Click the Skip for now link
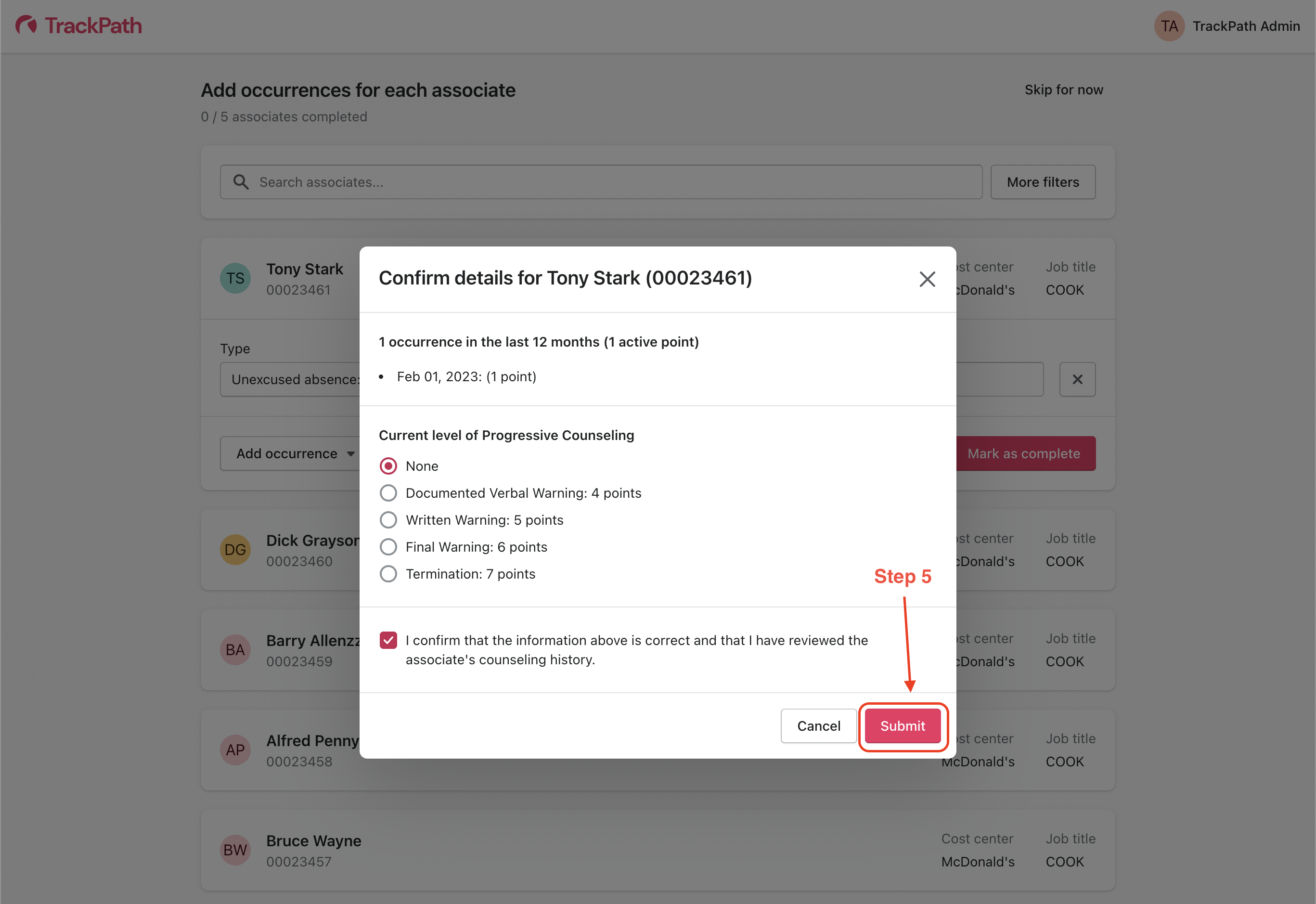1316x904 pixels. pyautogui.click(x=1063, y=90)
